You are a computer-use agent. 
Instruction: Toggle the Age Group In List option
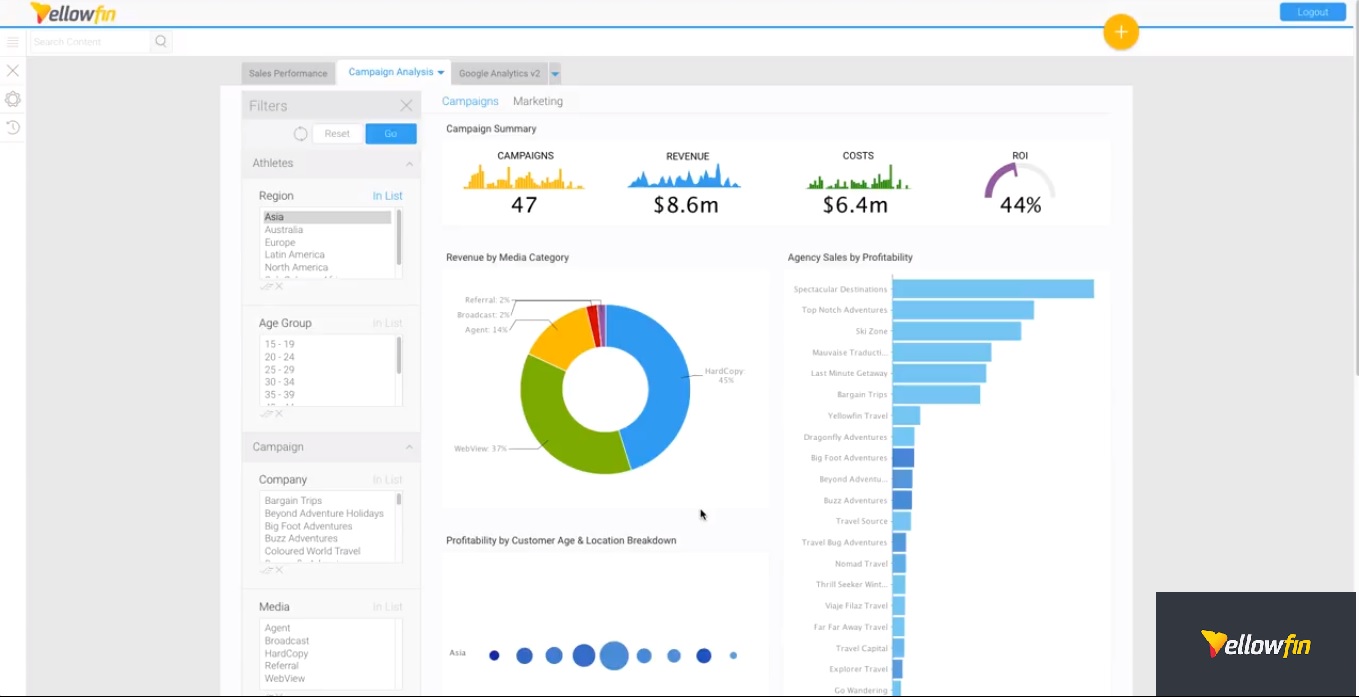tap(388, 323)
